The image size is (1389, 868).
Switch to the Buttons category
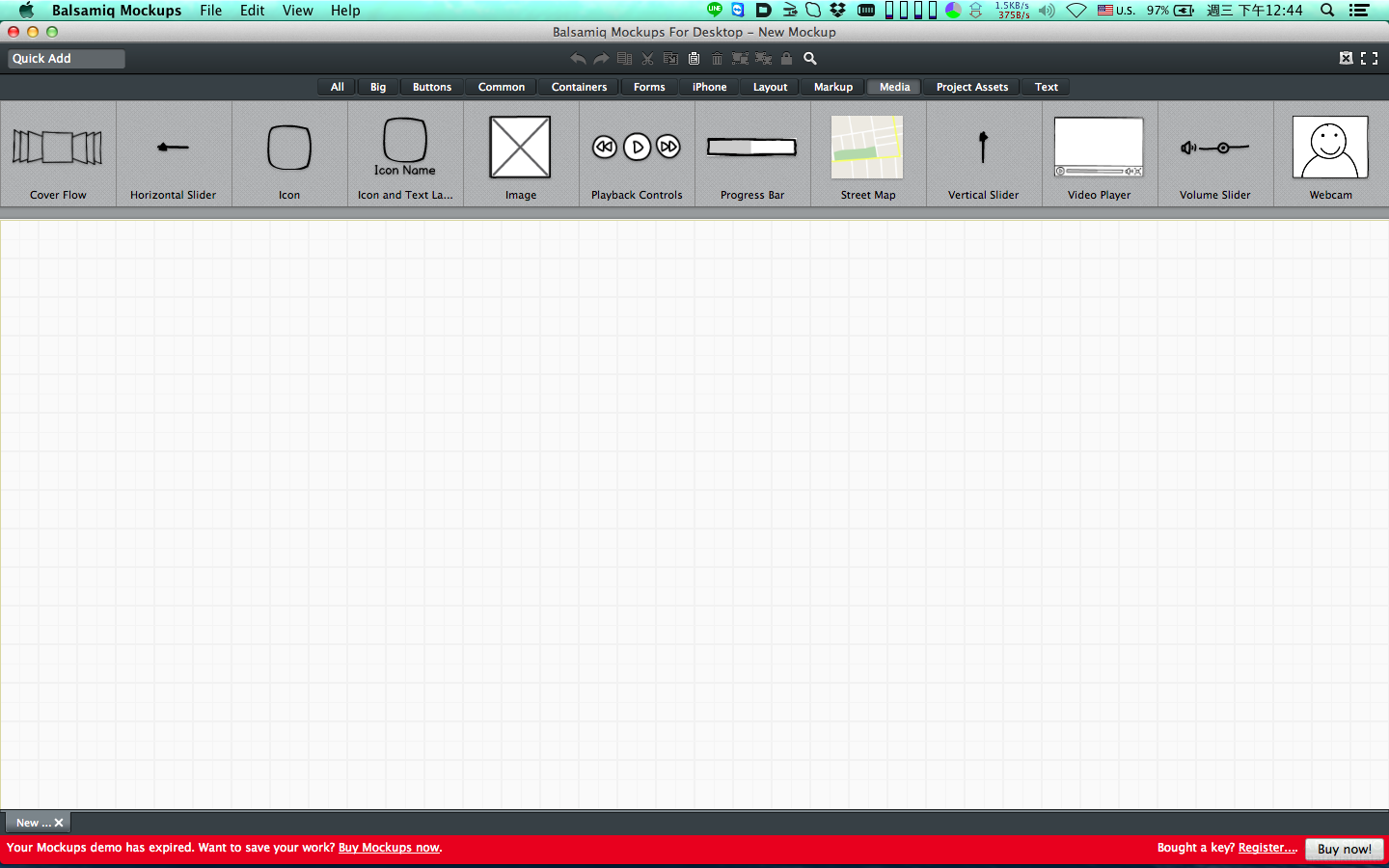click(x=432, y=87)
